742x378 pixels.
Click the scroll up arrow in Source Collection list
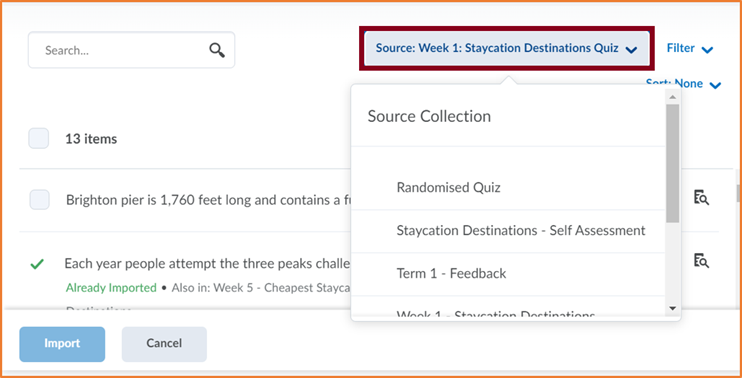tap(672, 97)
